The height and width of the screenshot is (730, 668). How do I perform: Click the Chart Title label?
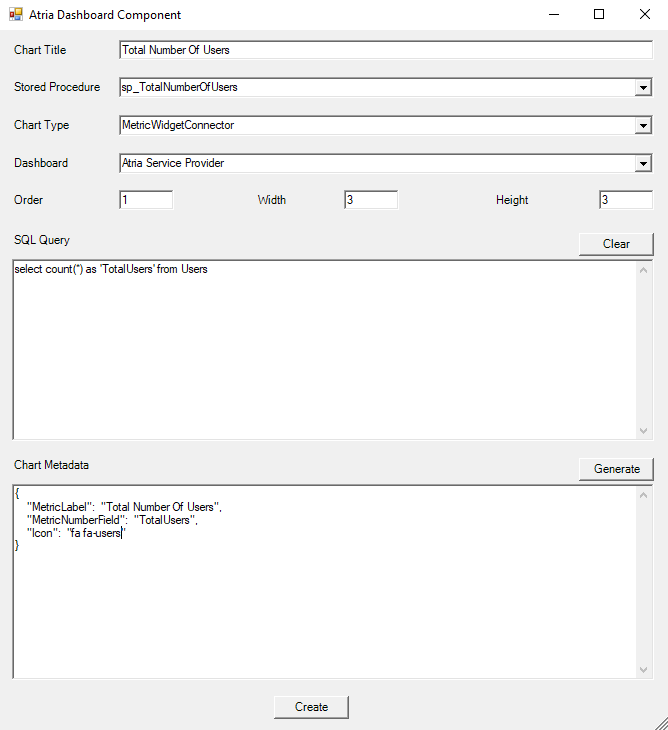coord(40,50)
